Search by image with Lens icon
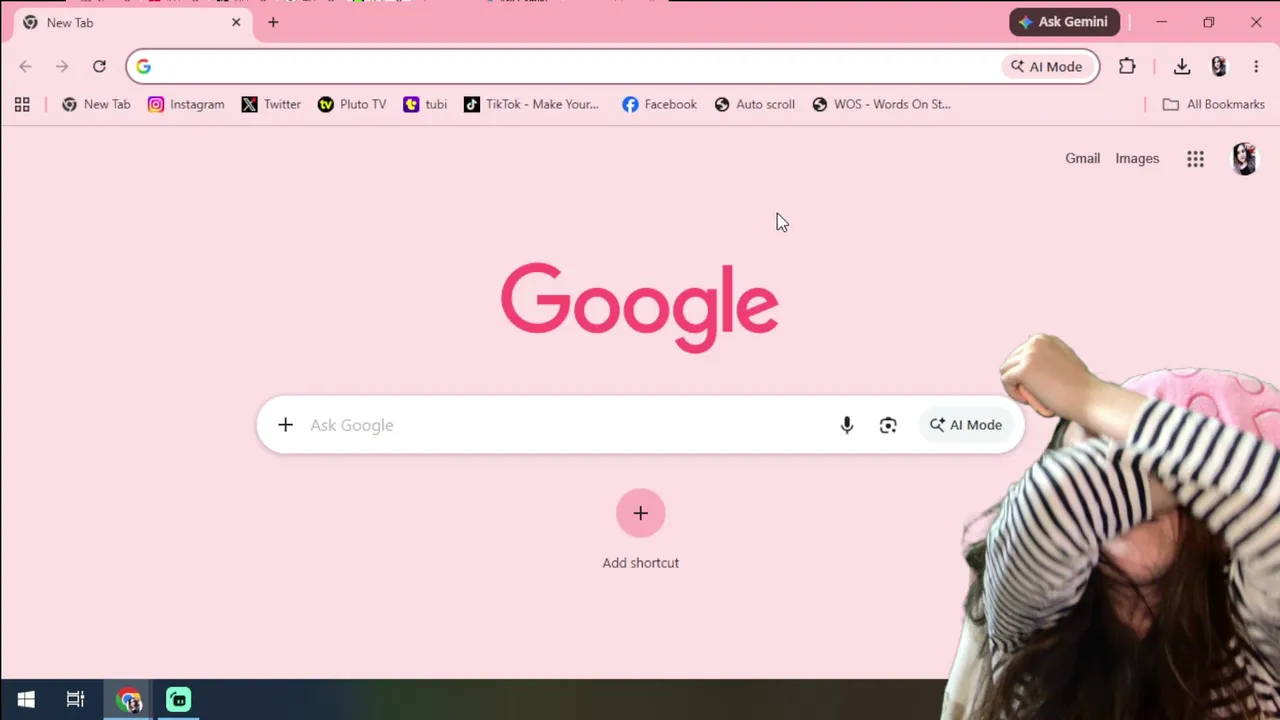Screen dimensions: 1280x720 coord(888,425)
